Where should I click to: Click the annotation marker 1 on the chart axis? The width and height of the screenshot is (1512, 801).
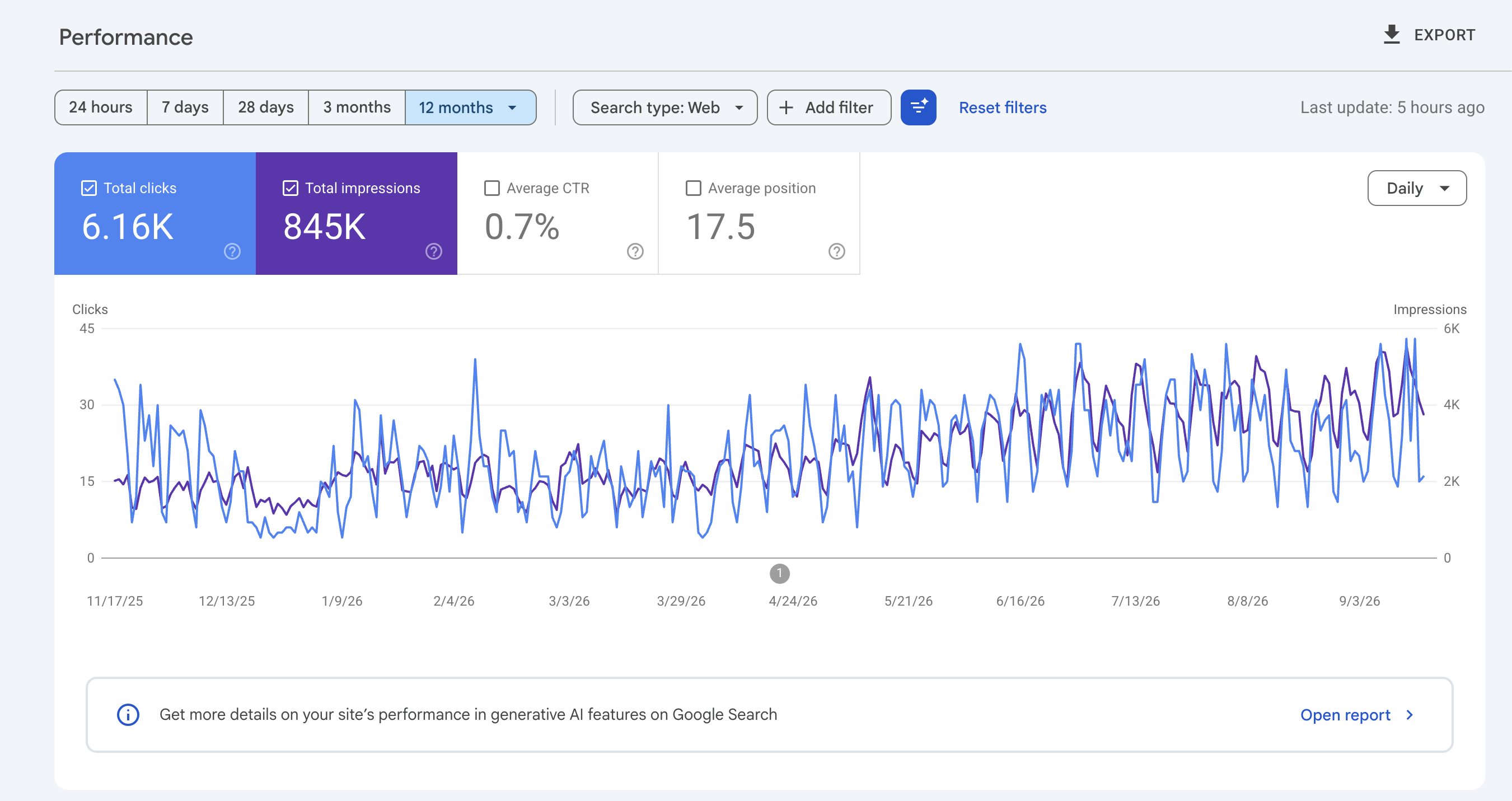(x=779, y=573)
